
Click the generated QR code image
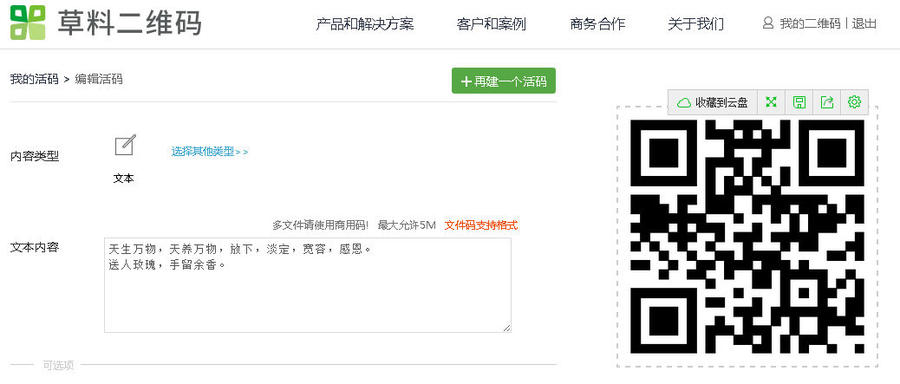coord(747,236)
